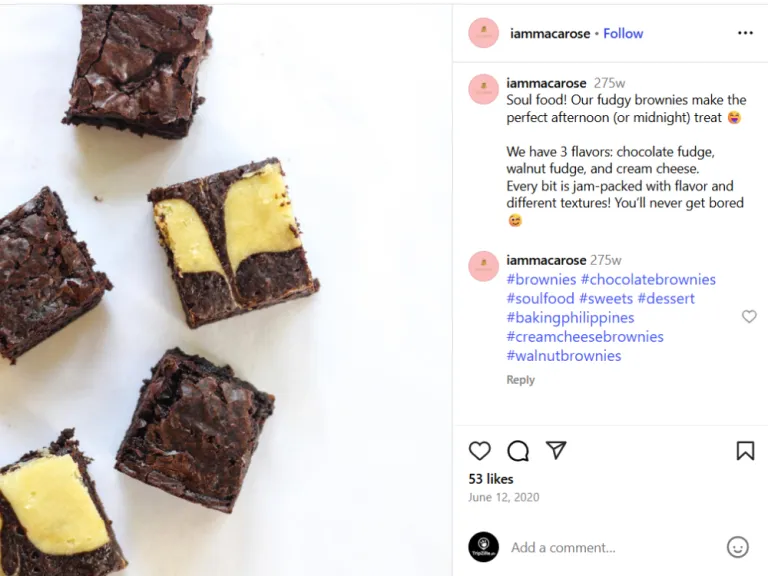Viewport: 768px width, 576px height.
Task: Like the hashtag comment with small heart
Action: click(749, 317)
